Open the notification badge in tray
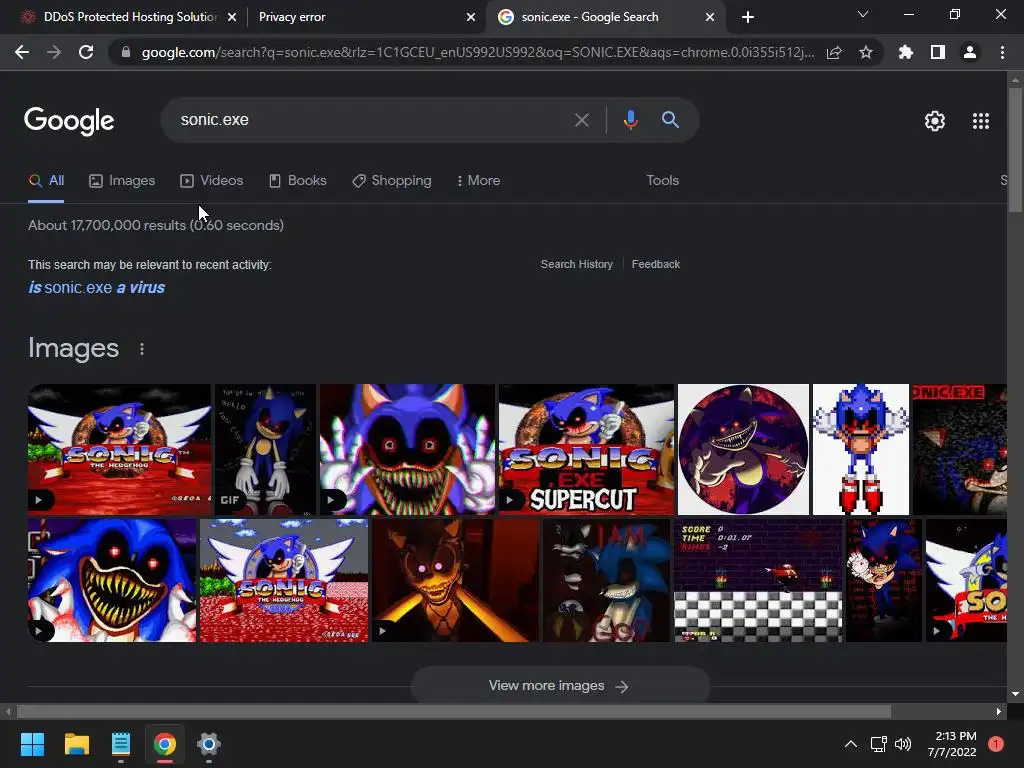This screenshot has height=768, width=1024. pos(996,744)
